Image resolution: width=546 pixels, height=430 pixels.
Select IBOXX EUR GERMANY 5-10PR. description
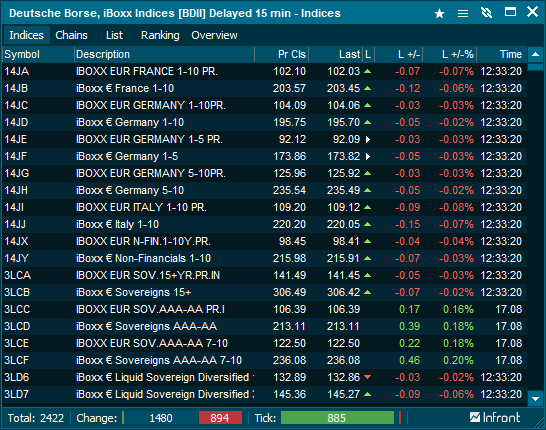[x=151, y=173]
